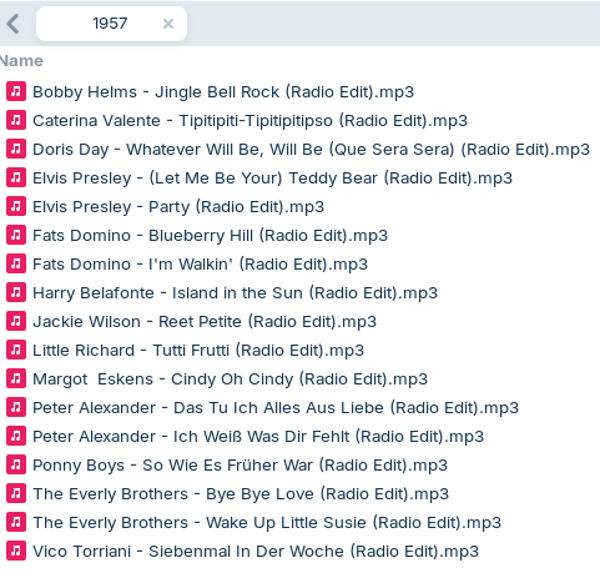The height and width of the screenshot is (578, 600).
Task: Select 'Bobby Helms - Jingle Bell Rock (Radio Edit).mp3'
Action: [223, 92]
